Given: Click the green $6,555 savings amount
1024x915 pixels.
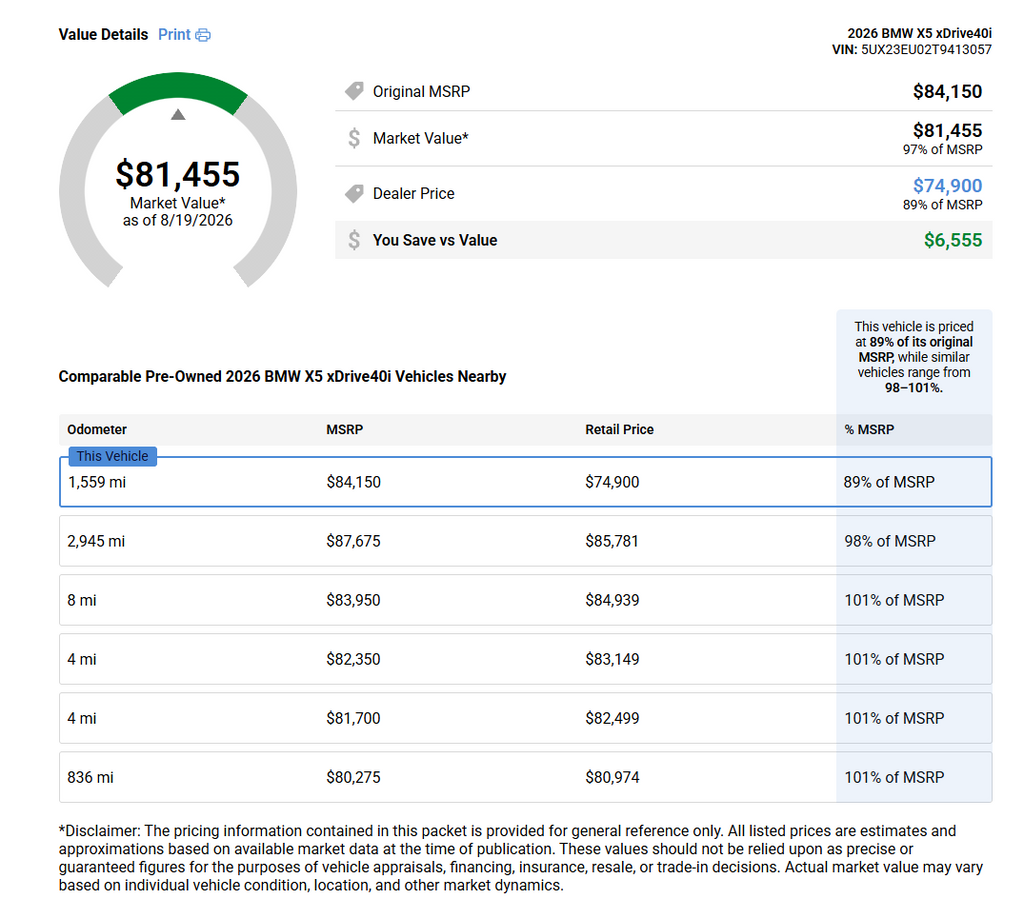Looking at the screenshot, I should (953, 240).
